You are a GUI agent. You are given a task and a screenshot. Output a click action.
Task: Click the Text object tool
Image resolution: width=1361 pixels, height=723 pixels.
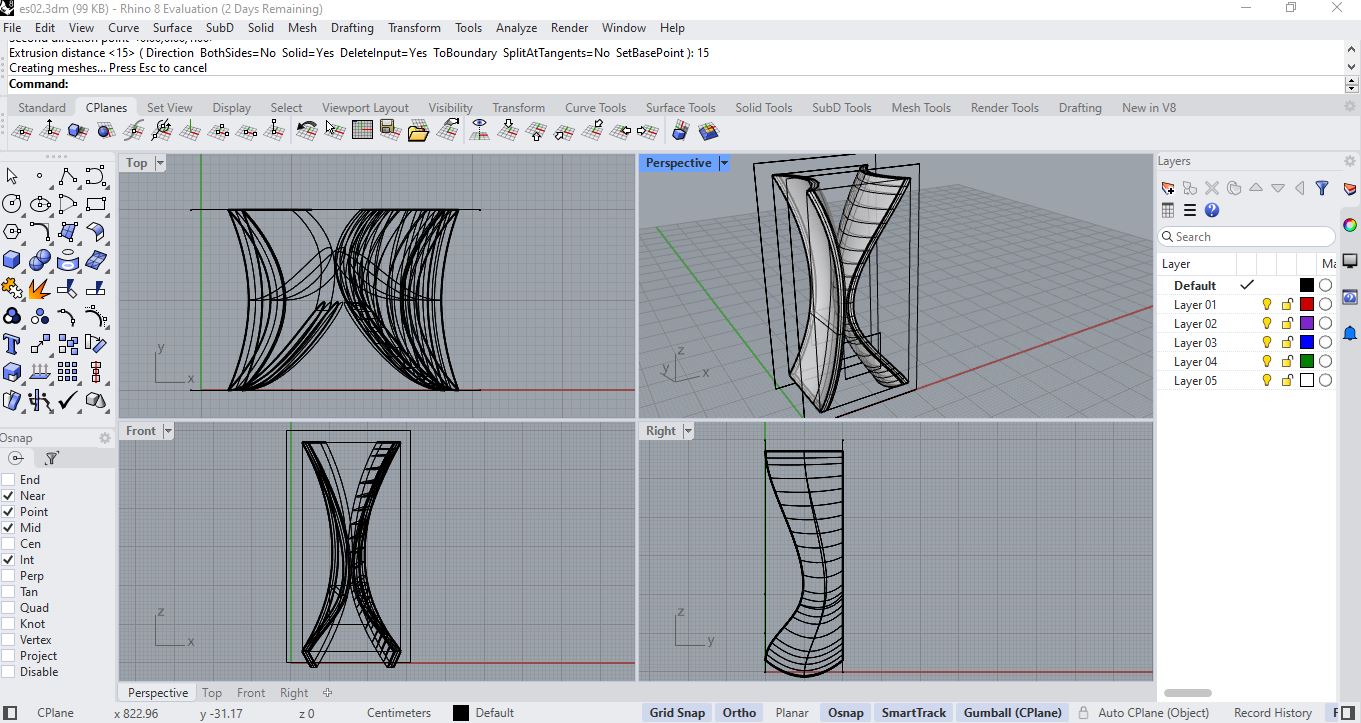12,345
